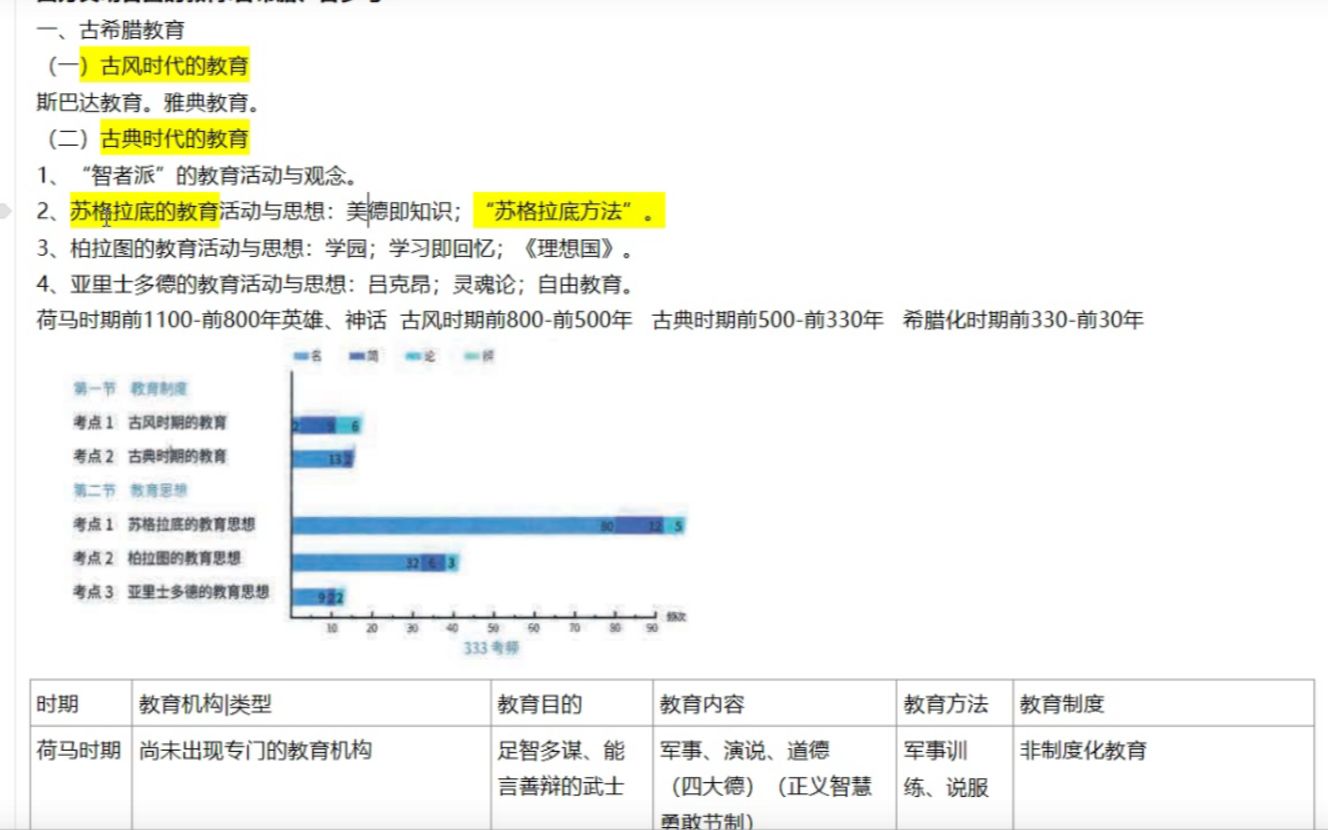Click the text 希腊化时期前330-前30年
The height and width of the screenshot is (830, 1328).
(1022, 320)
